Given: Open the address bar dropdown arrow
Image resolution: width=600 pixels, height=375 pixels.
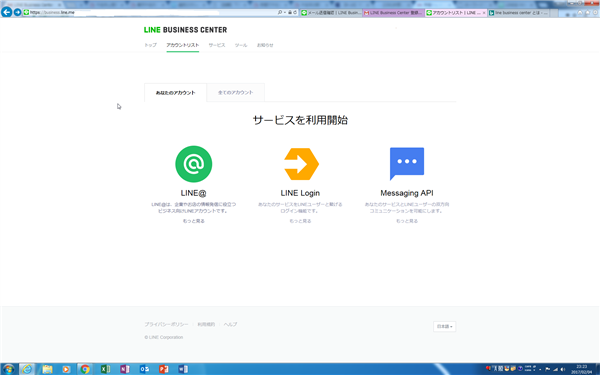Looking at the screenshot, I should pos(285,13).
